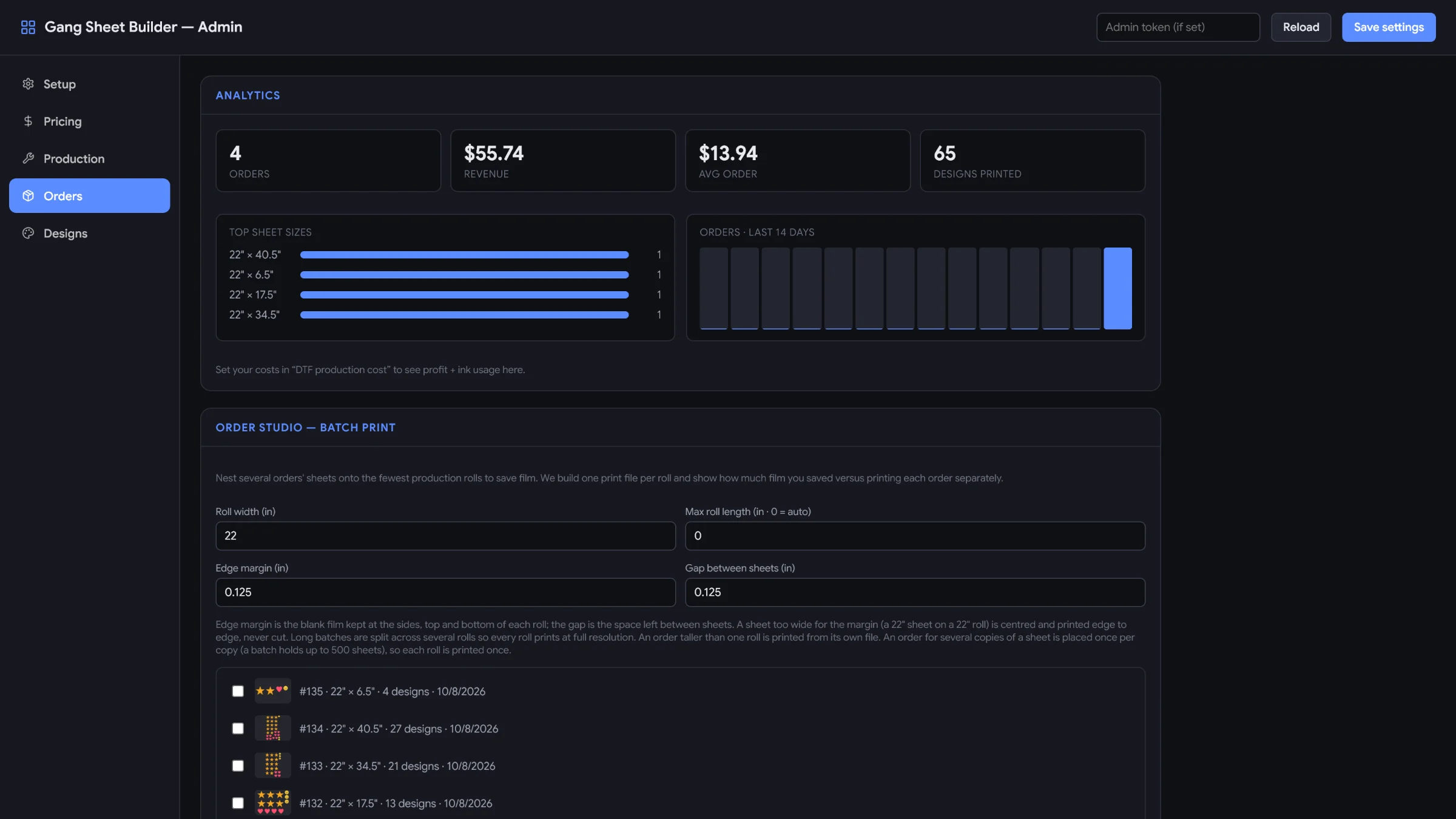Click the $55.74 Revenue card
Screen dimensions: 1456x819
562,160
